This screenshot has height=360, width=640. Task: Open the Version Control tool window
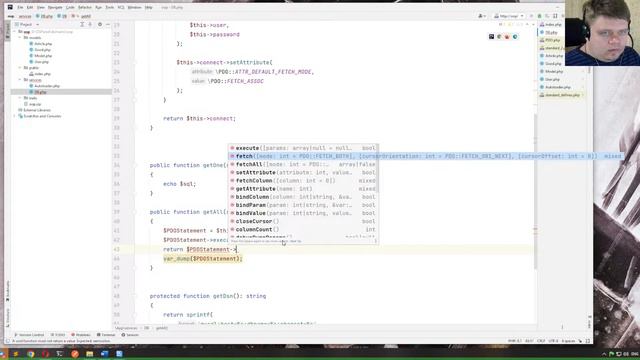(29, 335)
